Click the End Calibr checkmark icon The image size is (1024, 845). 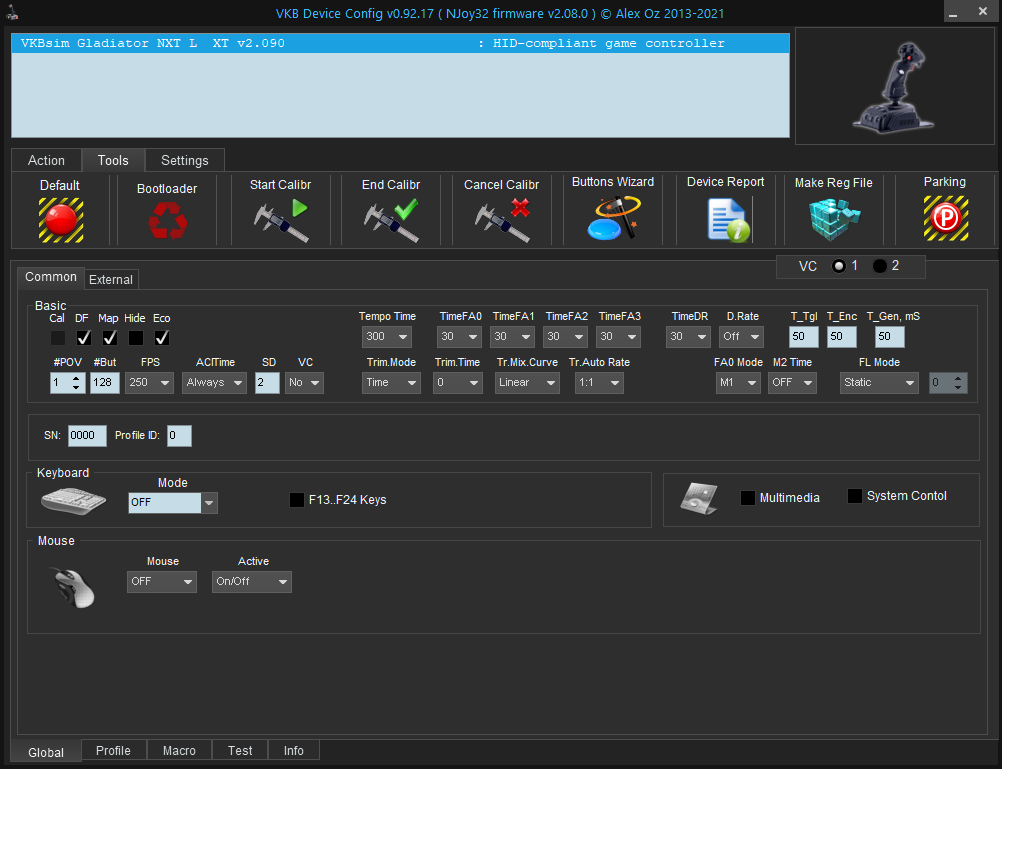pos(391,219)
